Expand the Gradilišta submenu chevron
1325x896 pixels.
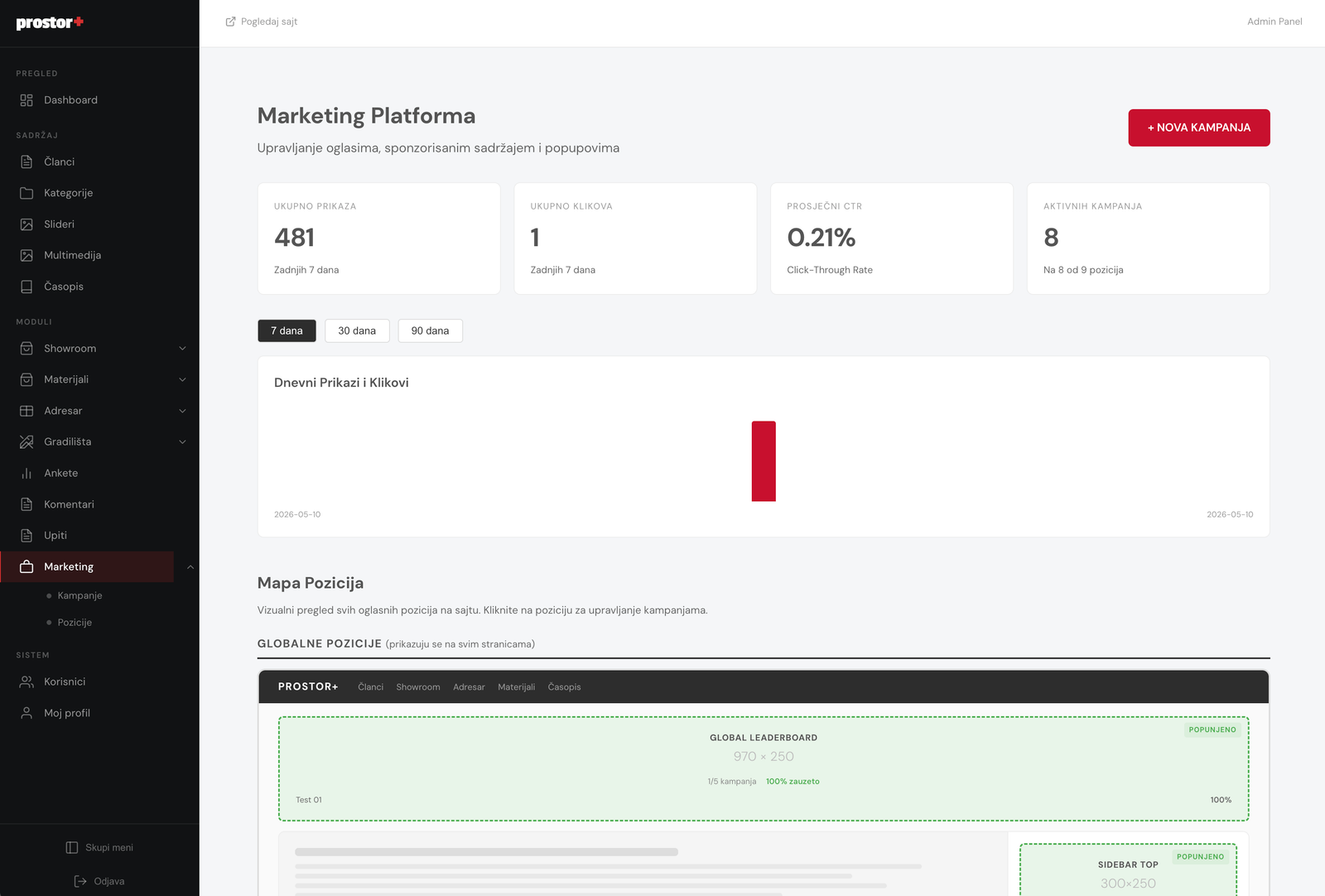182,442
